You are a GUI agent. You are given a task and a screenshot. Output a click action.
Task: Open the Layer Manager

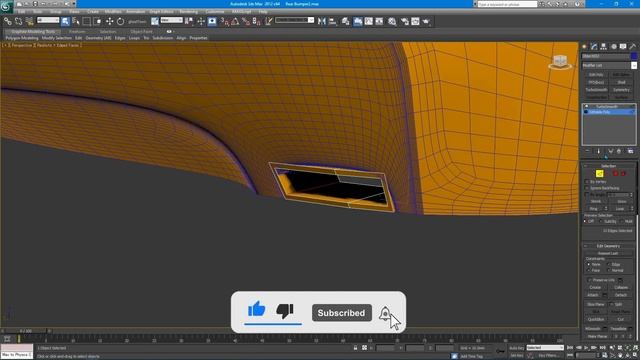(x=346, y=21)
